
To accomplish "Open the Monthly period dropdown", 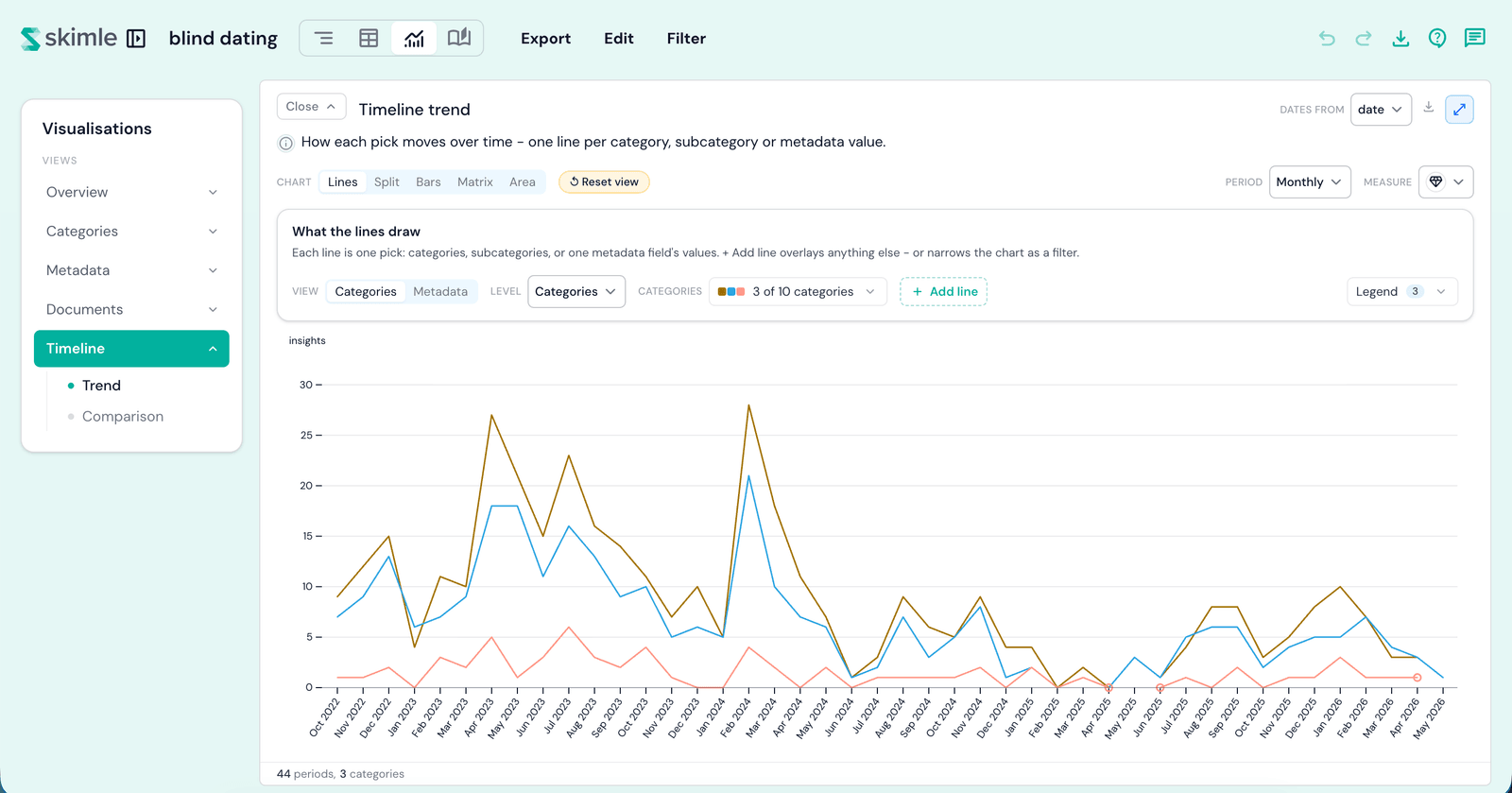I will (x=1309, y=182).
